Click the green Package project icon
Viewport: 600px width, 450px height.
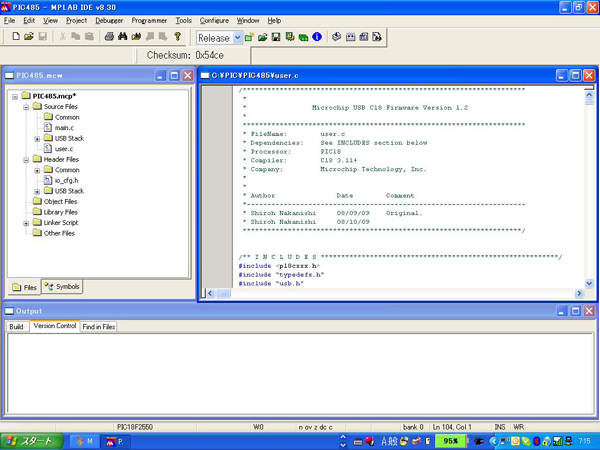303,37
